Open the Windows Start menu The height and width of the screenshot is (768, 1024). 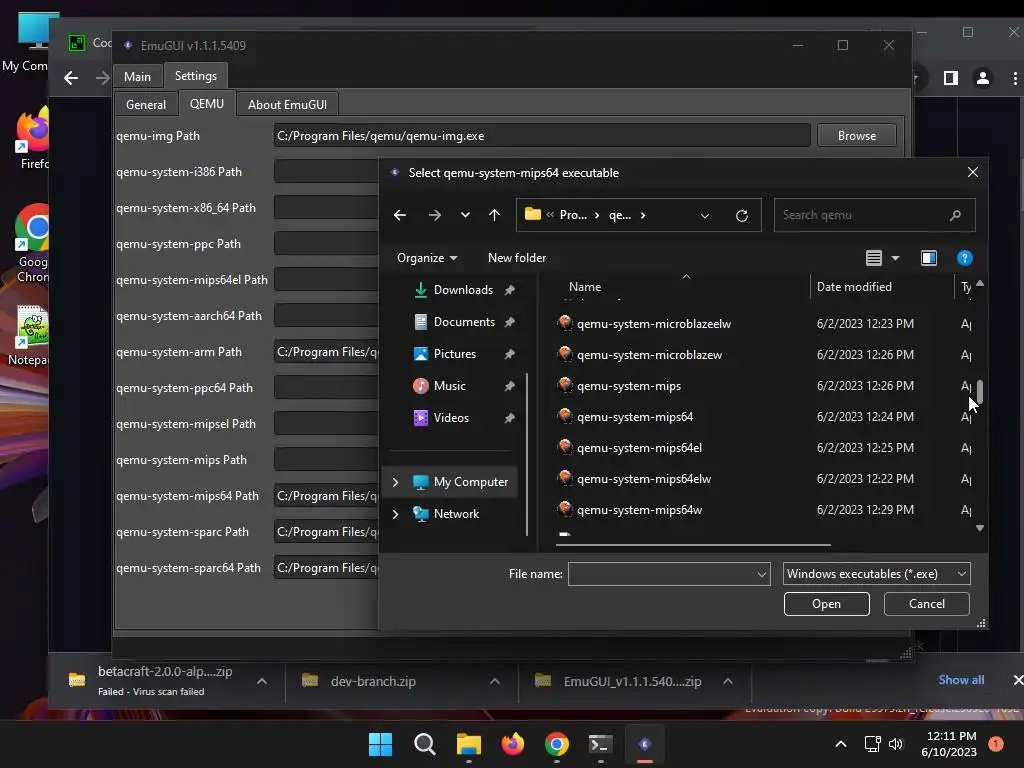(380, 744)
